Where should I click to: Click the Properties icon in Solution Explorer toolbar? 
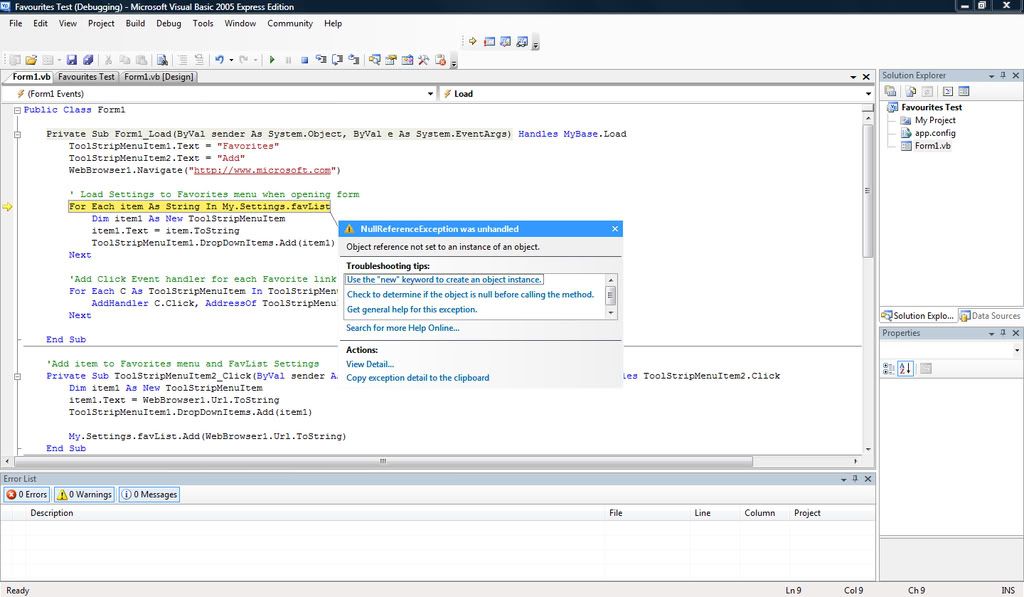(890, 91)
